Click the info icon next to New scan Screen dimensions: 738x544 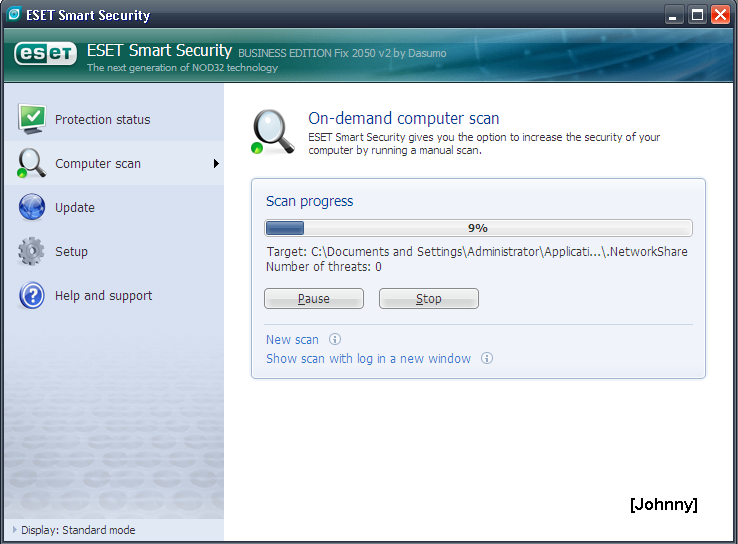335,339
